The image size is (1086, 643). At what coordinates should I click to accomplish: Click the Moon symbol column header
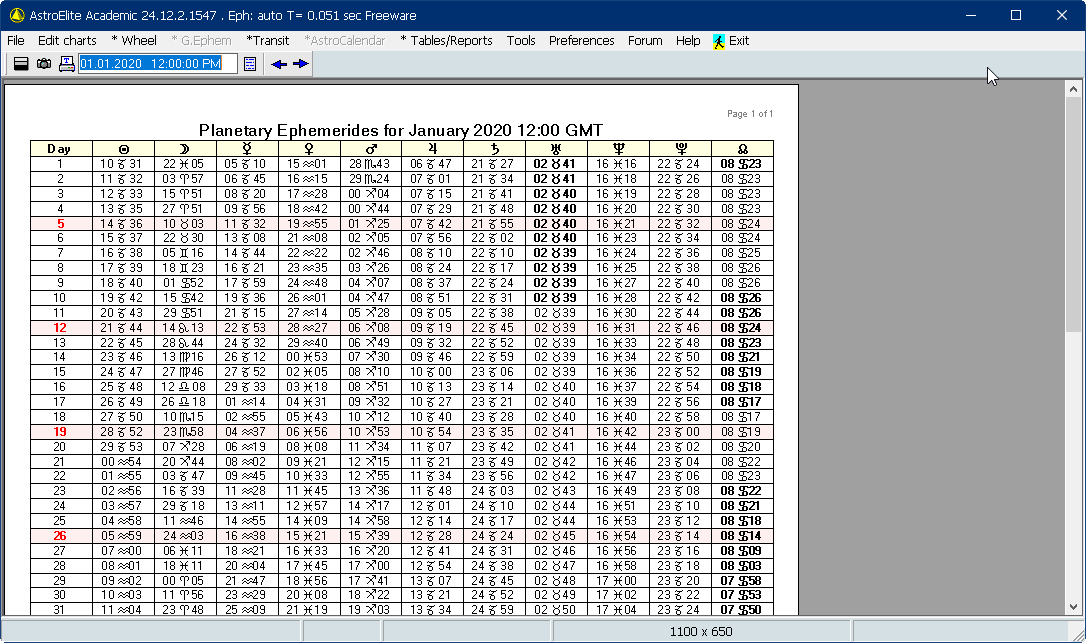[x=186, y=149]
